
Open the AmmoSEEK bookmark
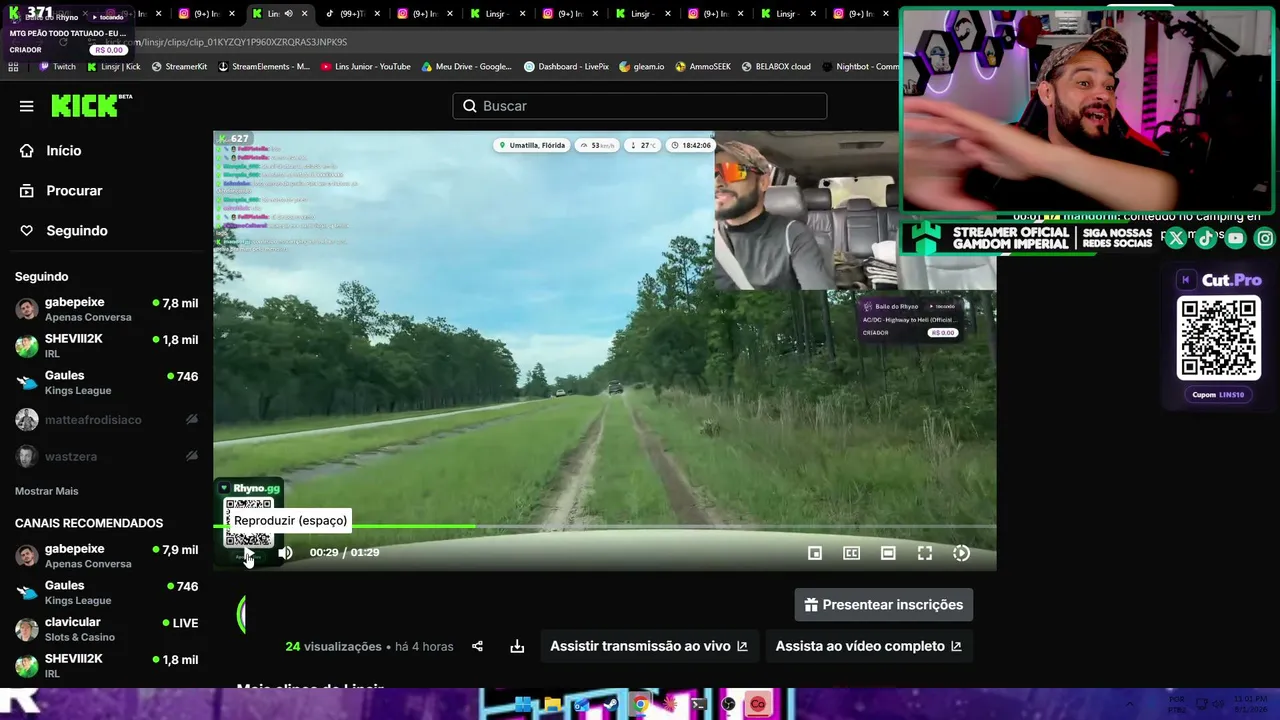(703, 67)
